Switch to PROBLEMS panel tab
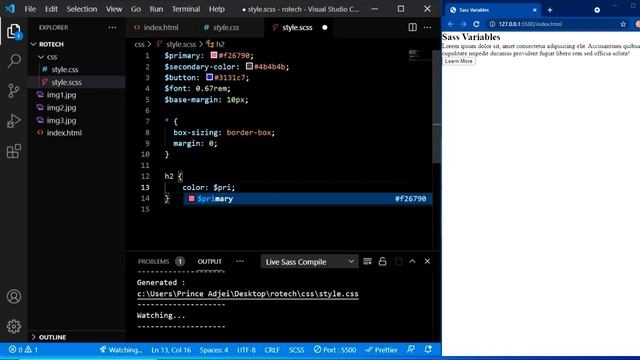Viewport: 640px width, 360px height. point(153,261)
